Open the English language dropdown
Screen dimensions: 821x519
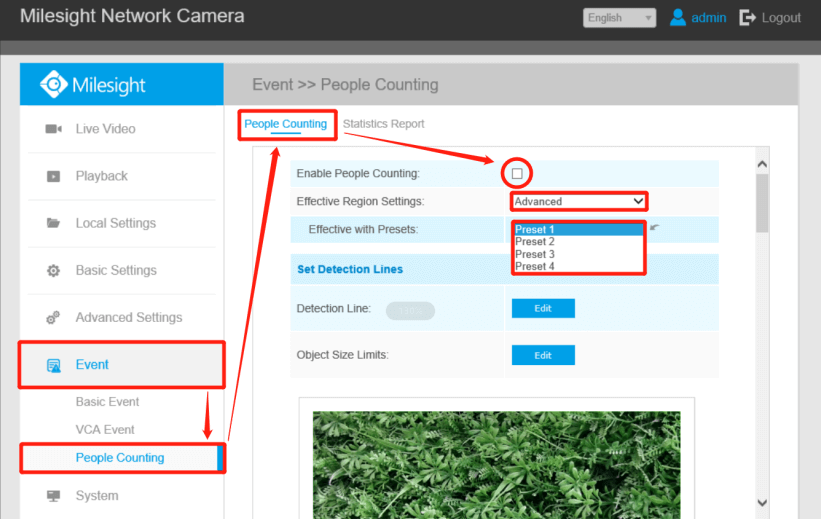coord(619,18)
